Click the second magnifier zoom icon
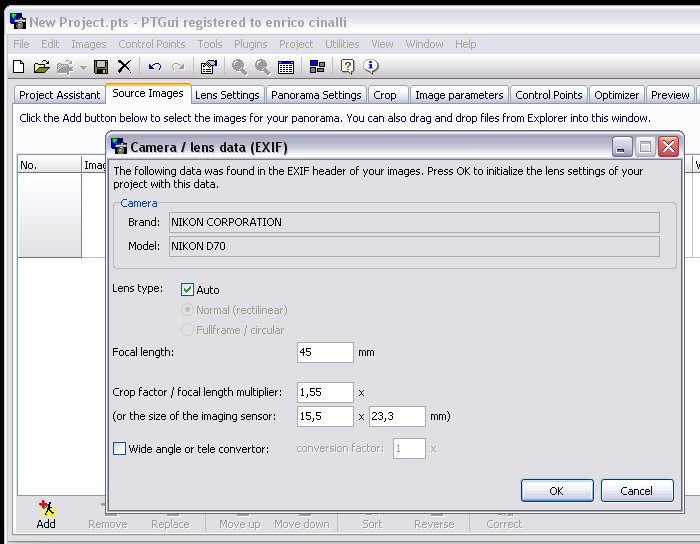 pyautogui.click(x=262, y=67)
